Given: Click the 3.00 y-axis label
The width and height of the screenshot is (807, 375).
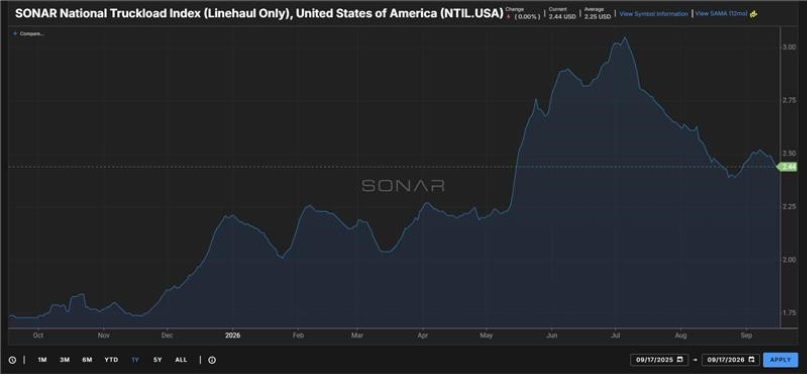Looking at the screenshot, I should pyautogui.click(x=790, y=47).
